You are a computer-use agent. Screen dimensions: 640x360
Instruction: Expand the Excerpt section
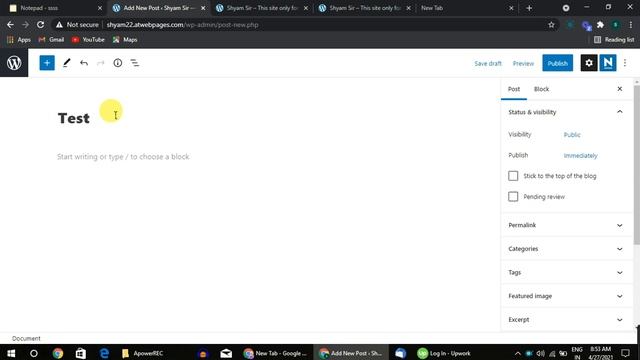click(567, 320)
